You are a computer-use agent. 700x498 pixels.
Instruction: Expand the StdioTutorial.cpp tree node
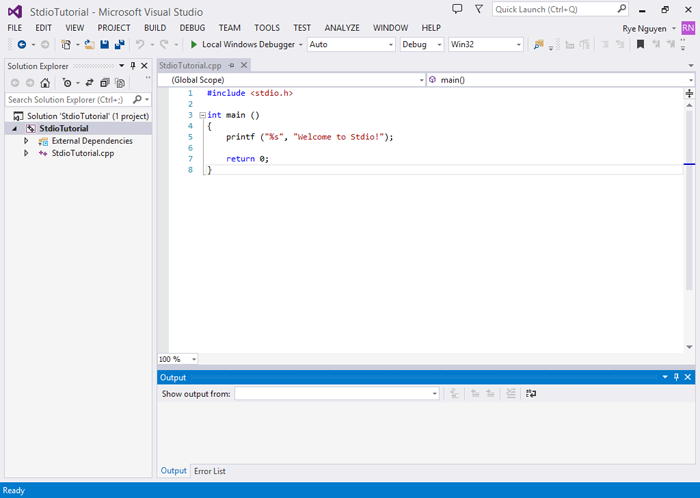(26, 153)
